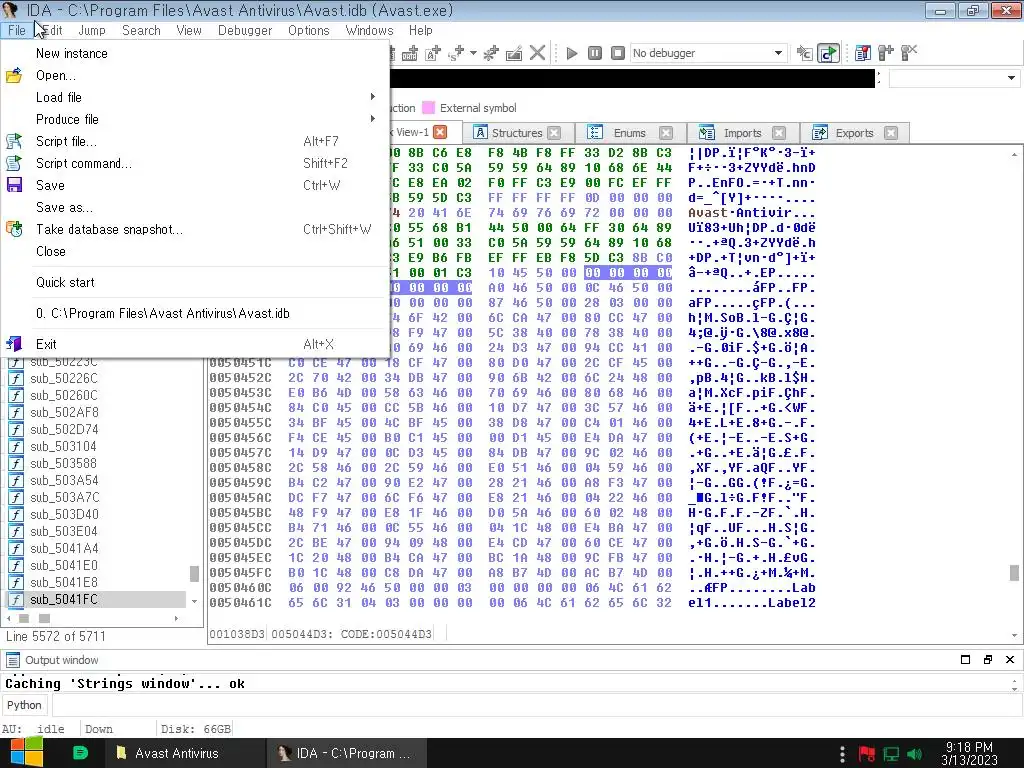The image size is (1024, 768).
Task: Close the Hex View-1 tab
Action: pos(441,133)
